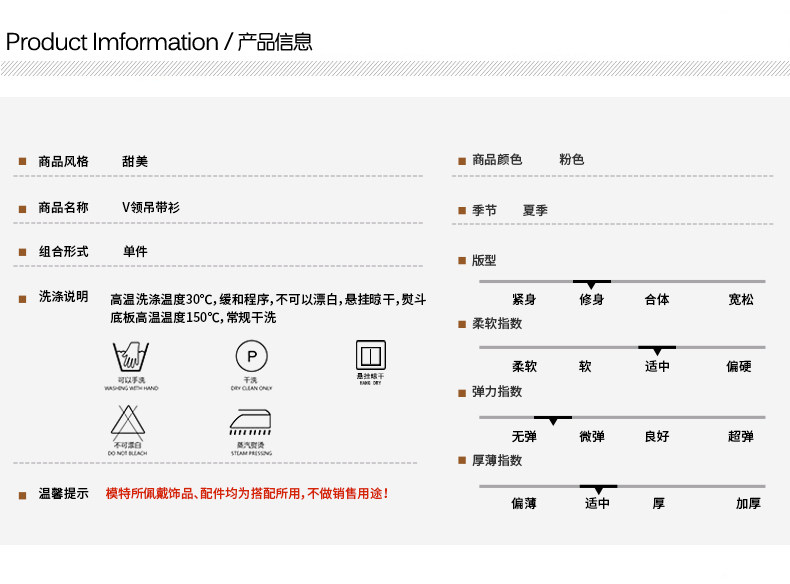The width and height of the screenshot is (790, 584).
Task: Click the 商品名称 label
Action: coord(63,207)
